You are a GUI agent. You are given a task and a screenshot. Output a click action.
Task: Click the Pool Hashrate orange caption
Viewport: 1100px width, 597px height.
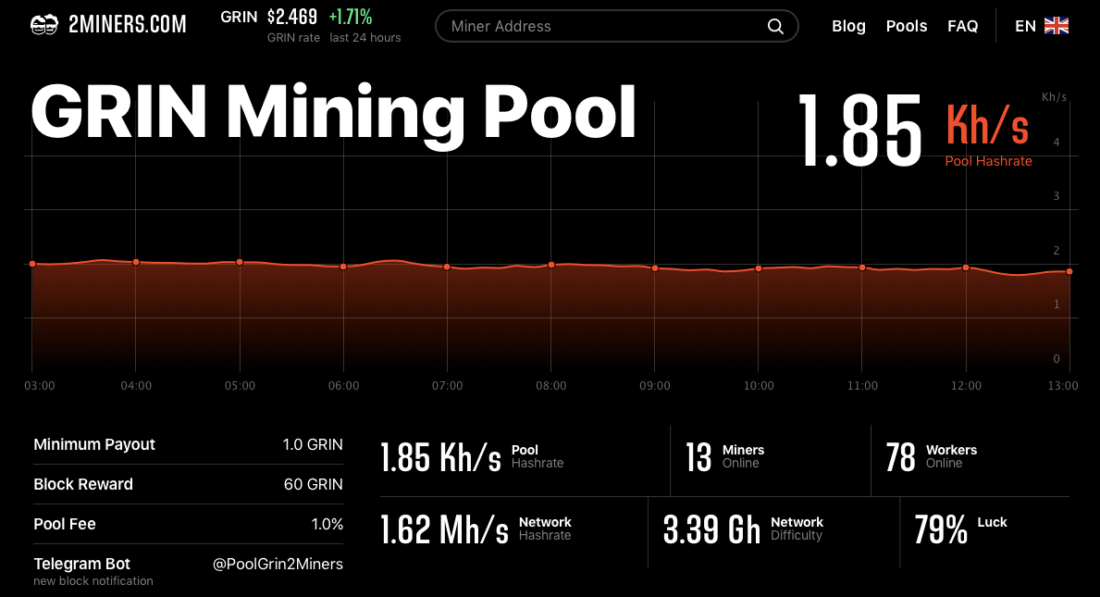[988, 161]
